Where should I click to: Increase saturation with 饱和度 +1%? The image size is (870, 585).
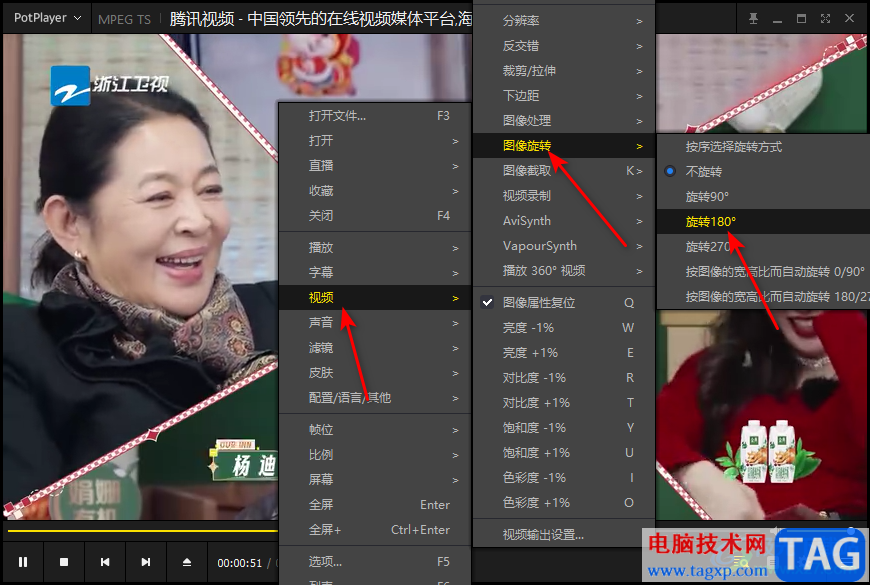(564, 452)
